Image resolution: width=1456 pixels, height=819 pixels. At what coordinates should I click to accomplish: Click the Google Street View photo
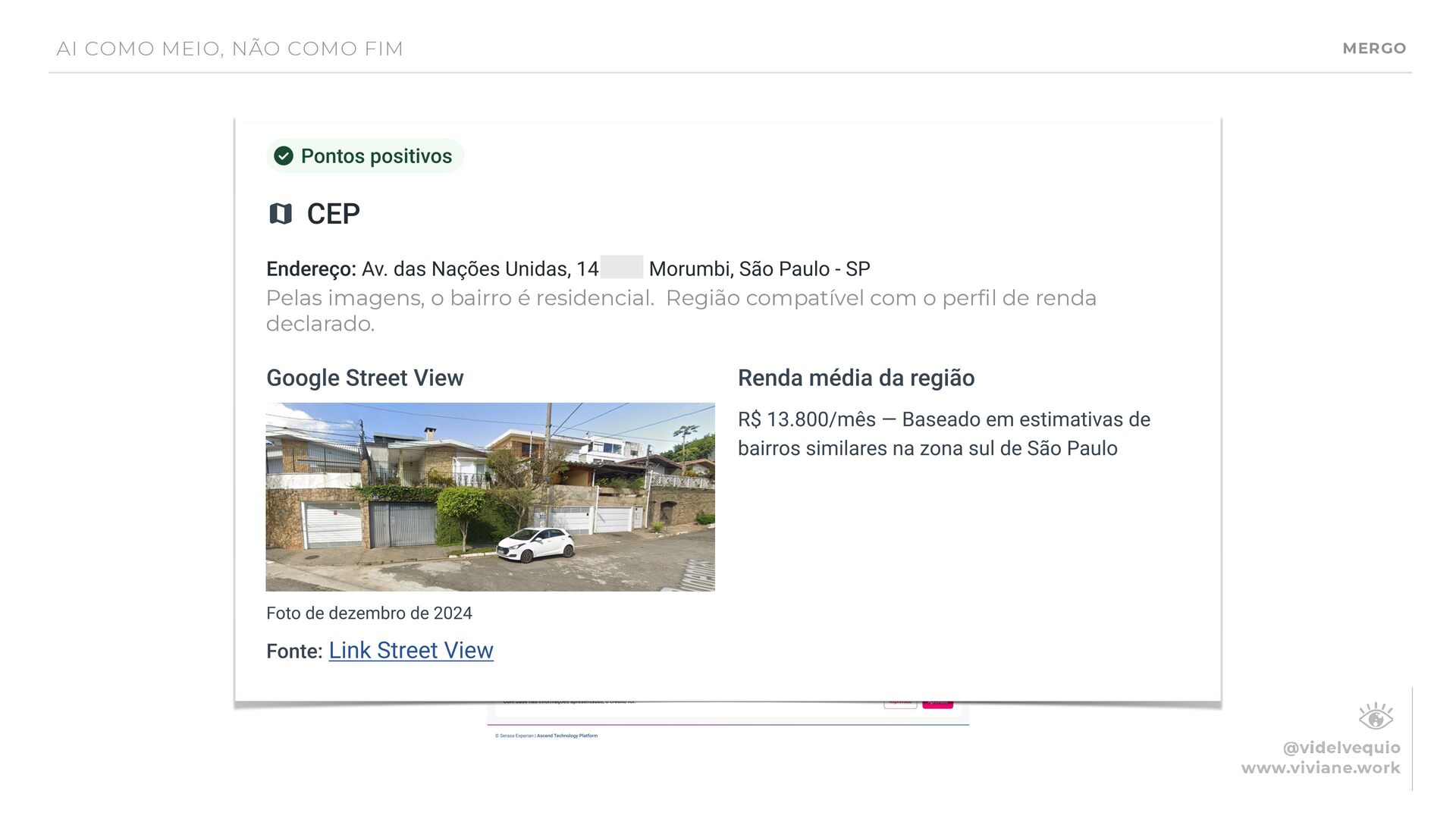490,497
